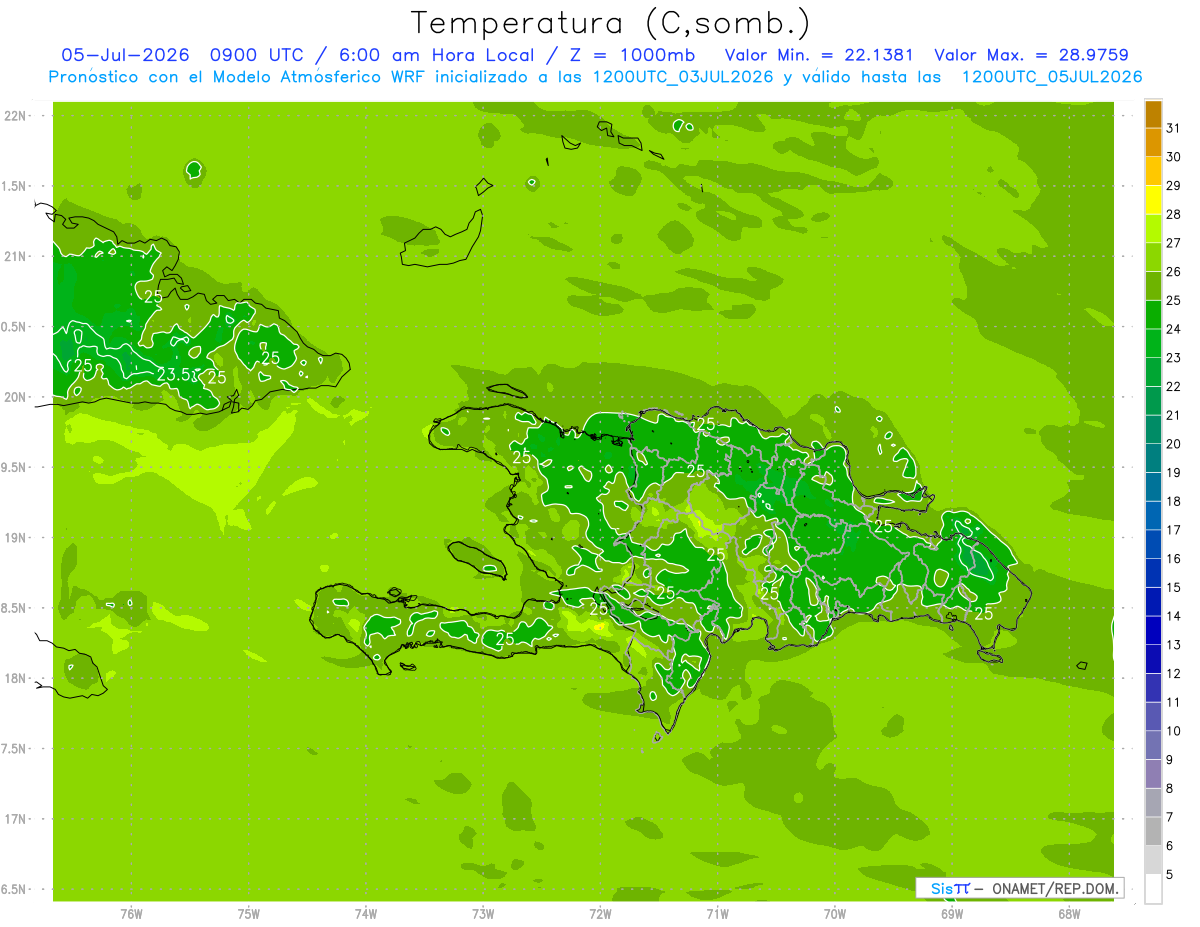Click the "70W" longitude axis label
Viewport: 1200px width, 927px height.
tap(835, 913)
